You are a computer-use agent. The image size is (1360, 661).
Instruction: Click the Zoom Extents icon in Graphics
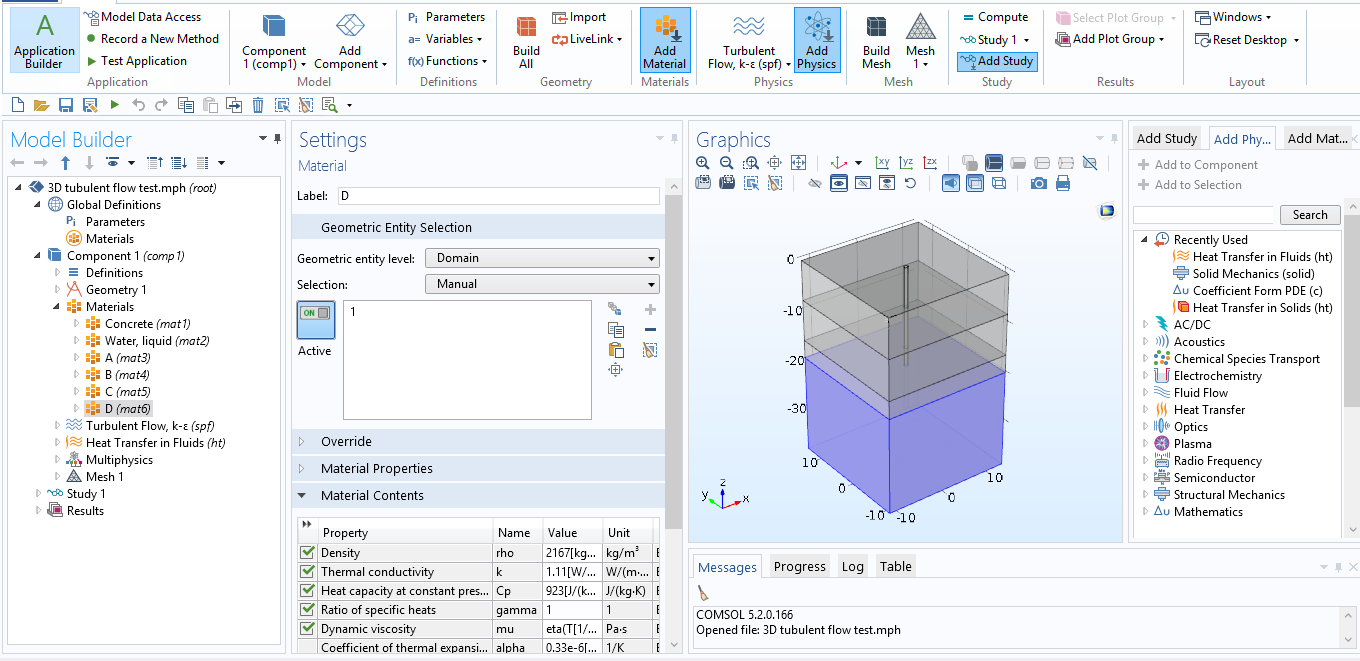(798, 162)
